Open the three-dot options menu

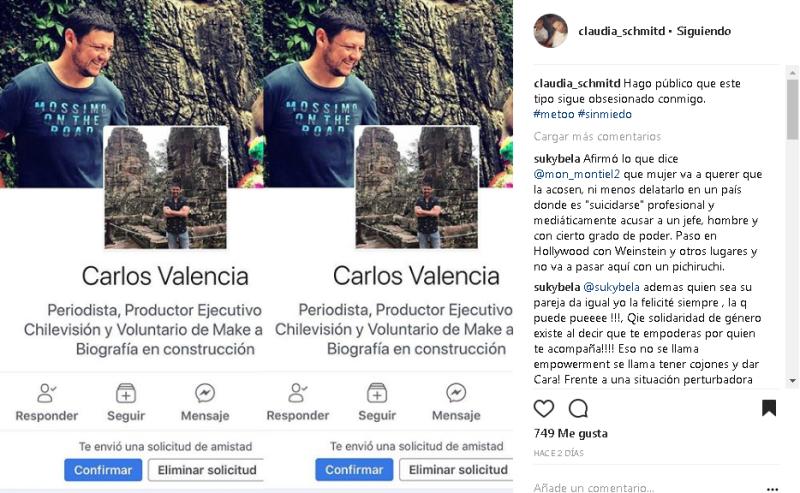pyautogui.click(x=772, y=489)
